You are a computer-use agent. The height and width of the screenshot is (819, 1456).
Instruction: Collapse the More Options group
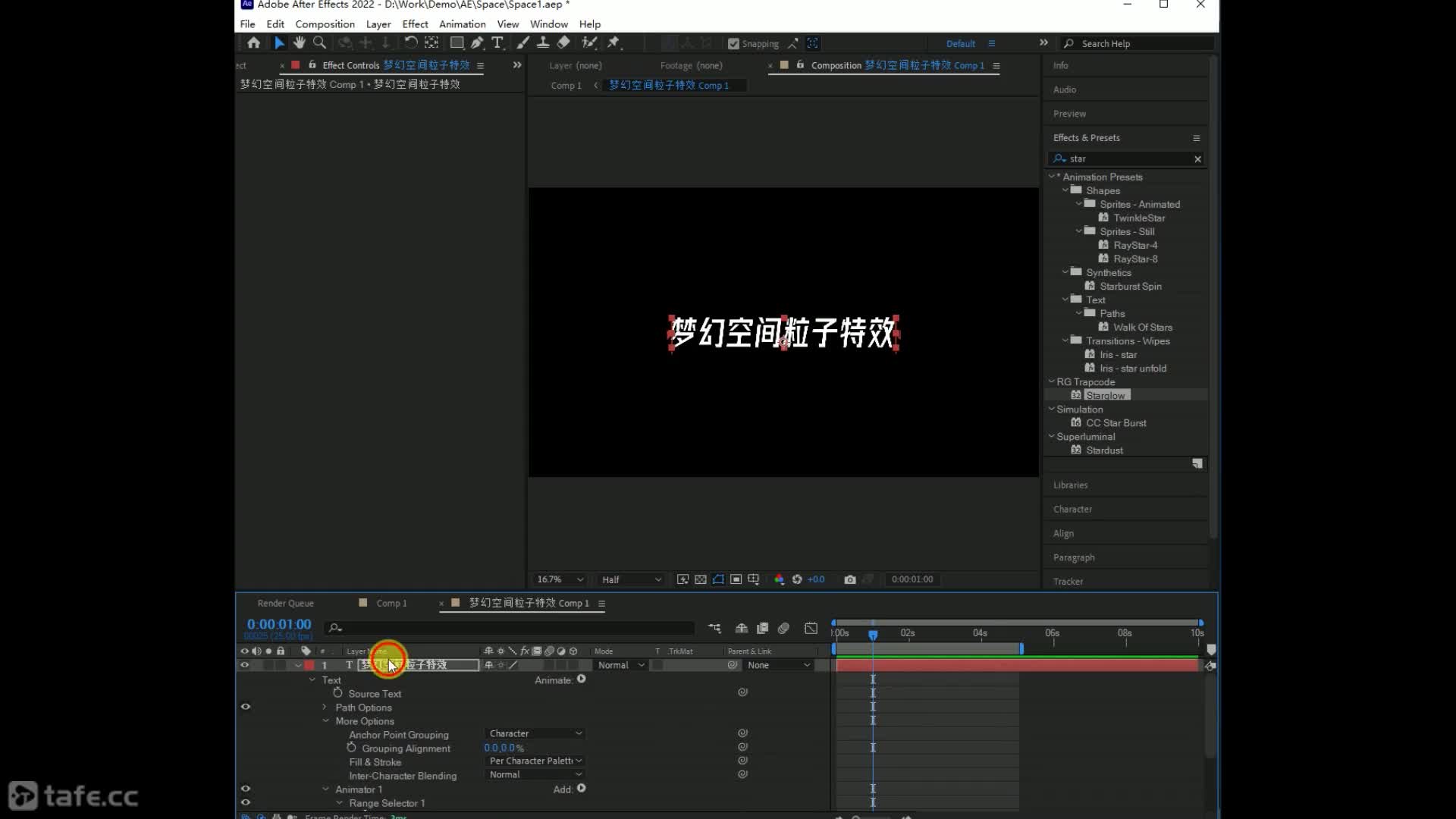(x=325, y=721)
